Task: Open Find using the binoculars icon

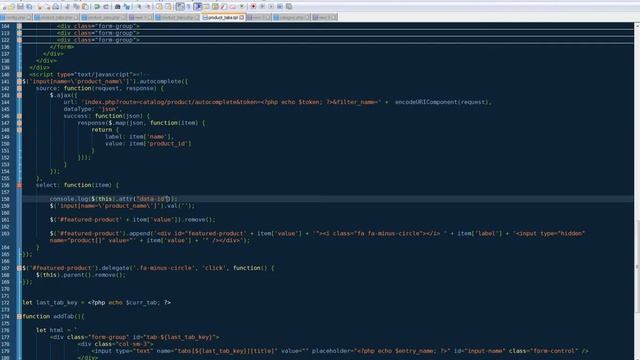Action: [117, 7]
